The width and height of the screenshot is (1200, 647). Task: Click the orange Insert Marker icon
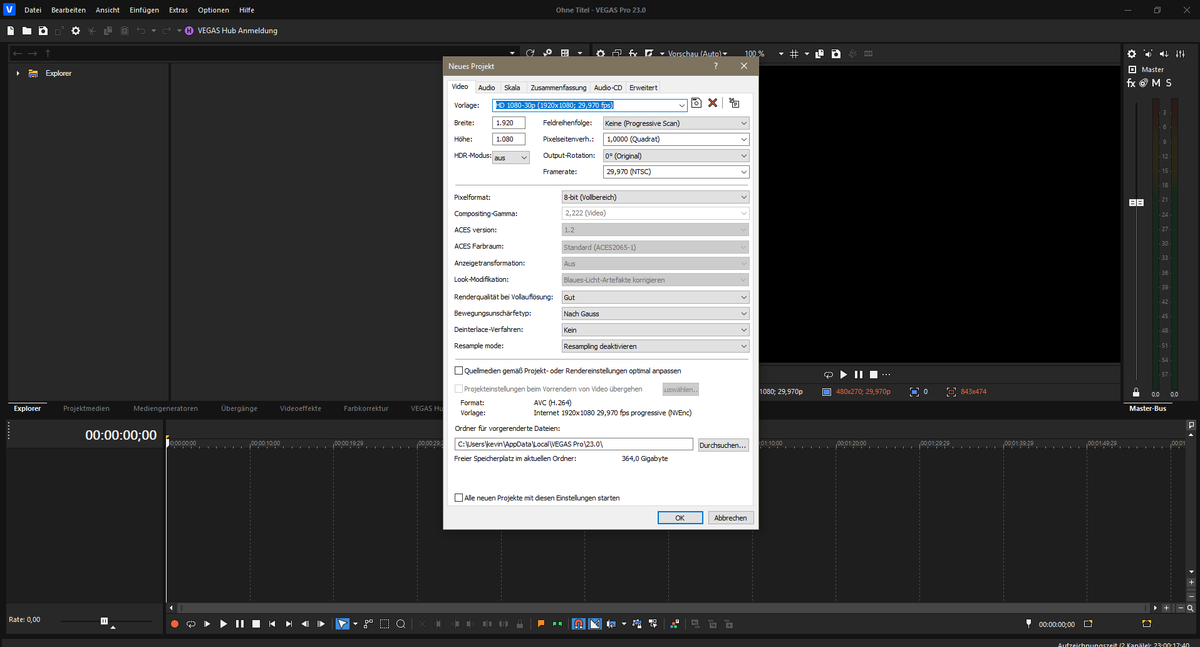tap(541, 624)
